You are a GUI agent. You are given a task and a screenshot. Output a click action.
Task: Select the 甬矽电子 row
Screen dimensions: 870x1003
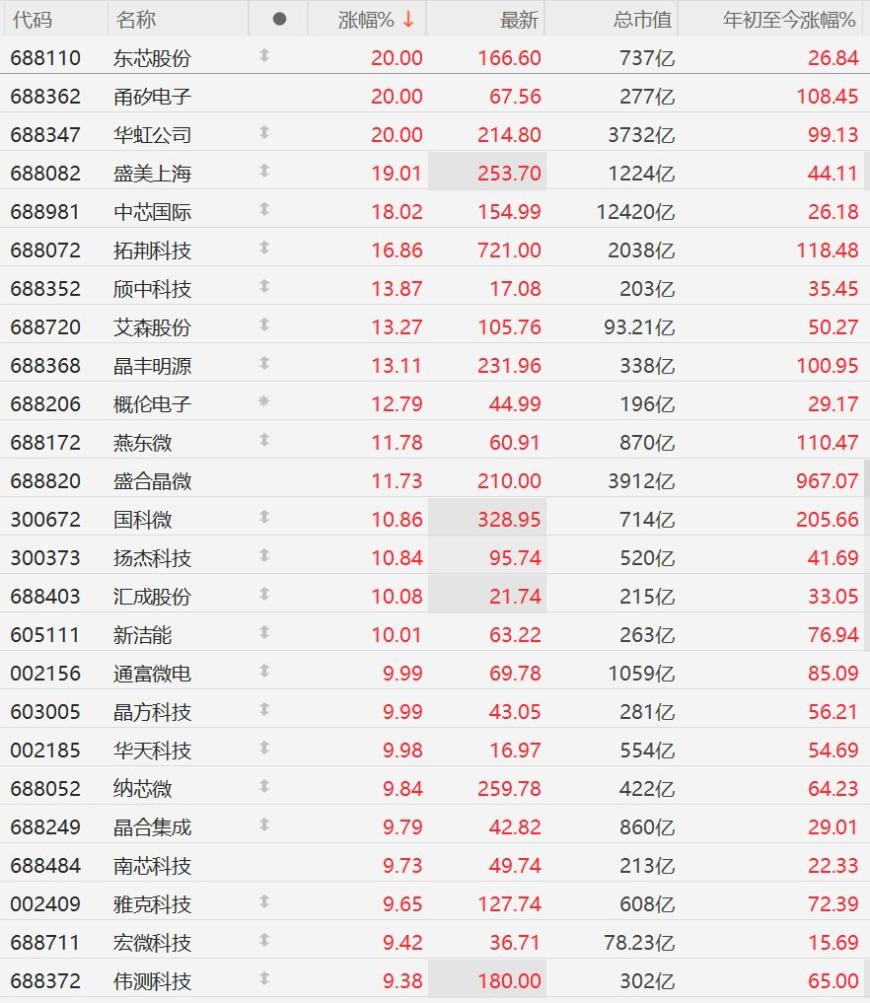(x=435, y=96)
